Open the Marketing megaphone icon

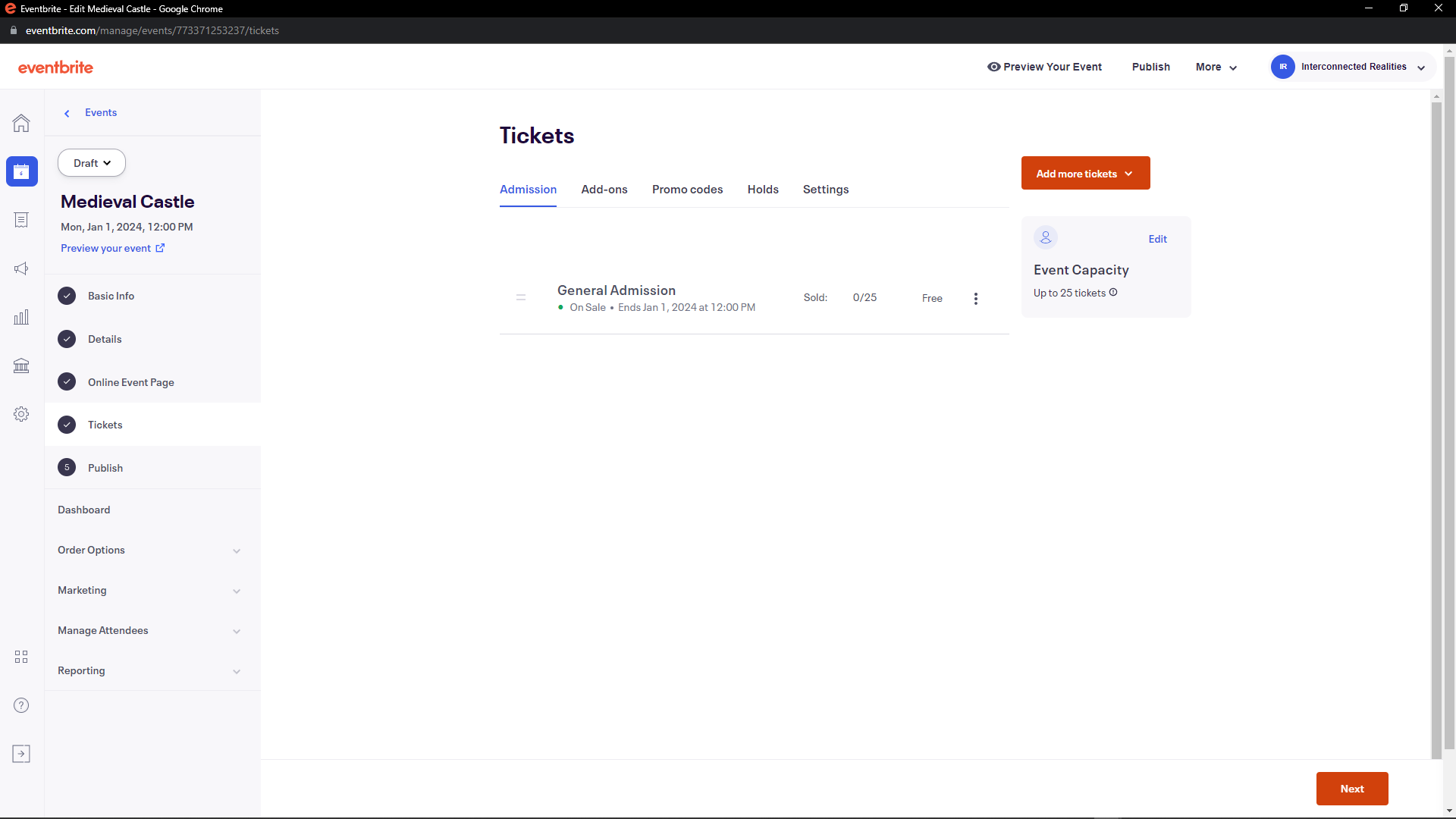coord(21,268)
